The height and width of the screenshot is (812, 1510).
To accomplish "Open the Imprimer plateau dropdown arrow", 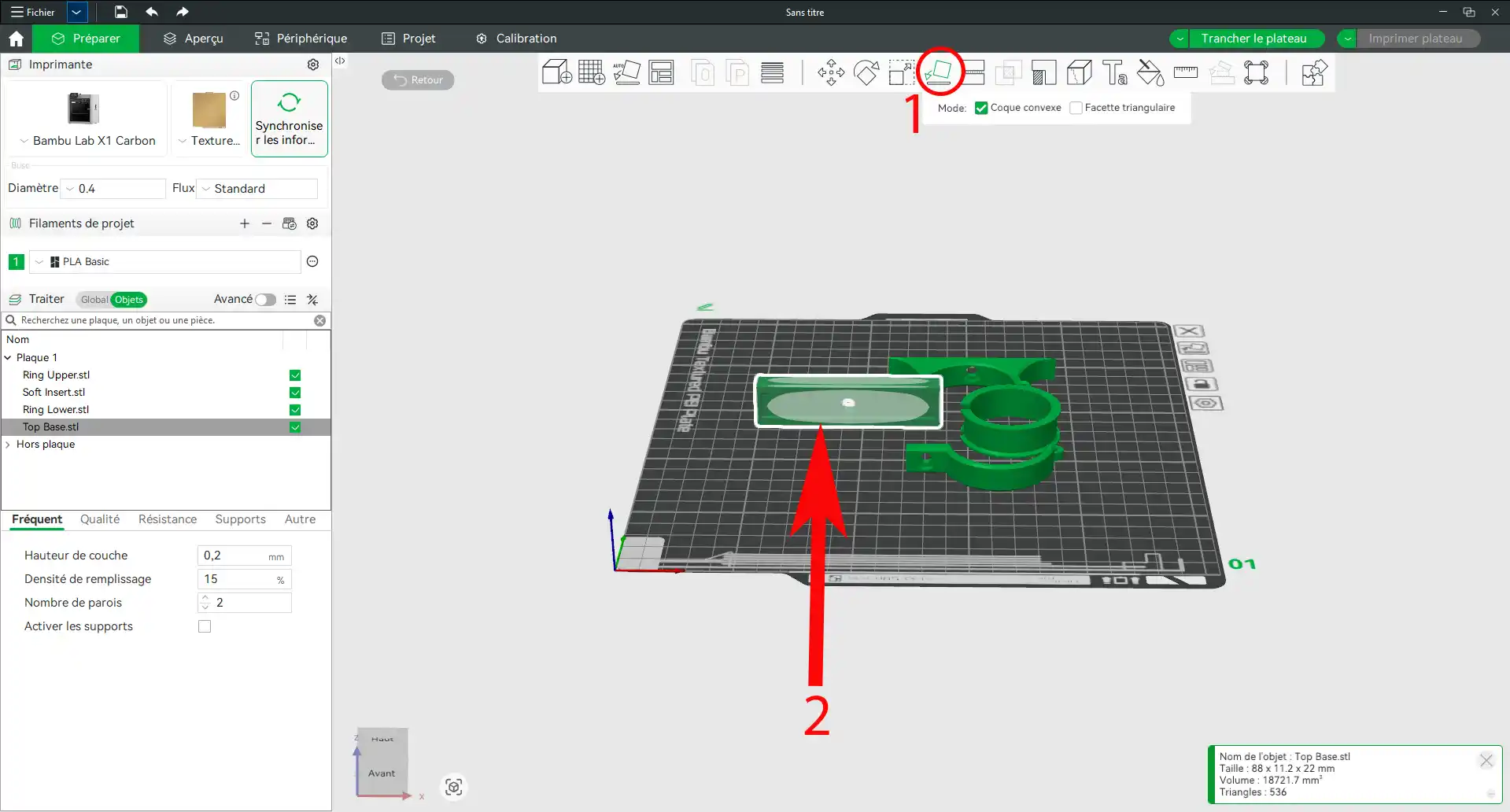I will pyautogui.click(x=1348, y=39).
